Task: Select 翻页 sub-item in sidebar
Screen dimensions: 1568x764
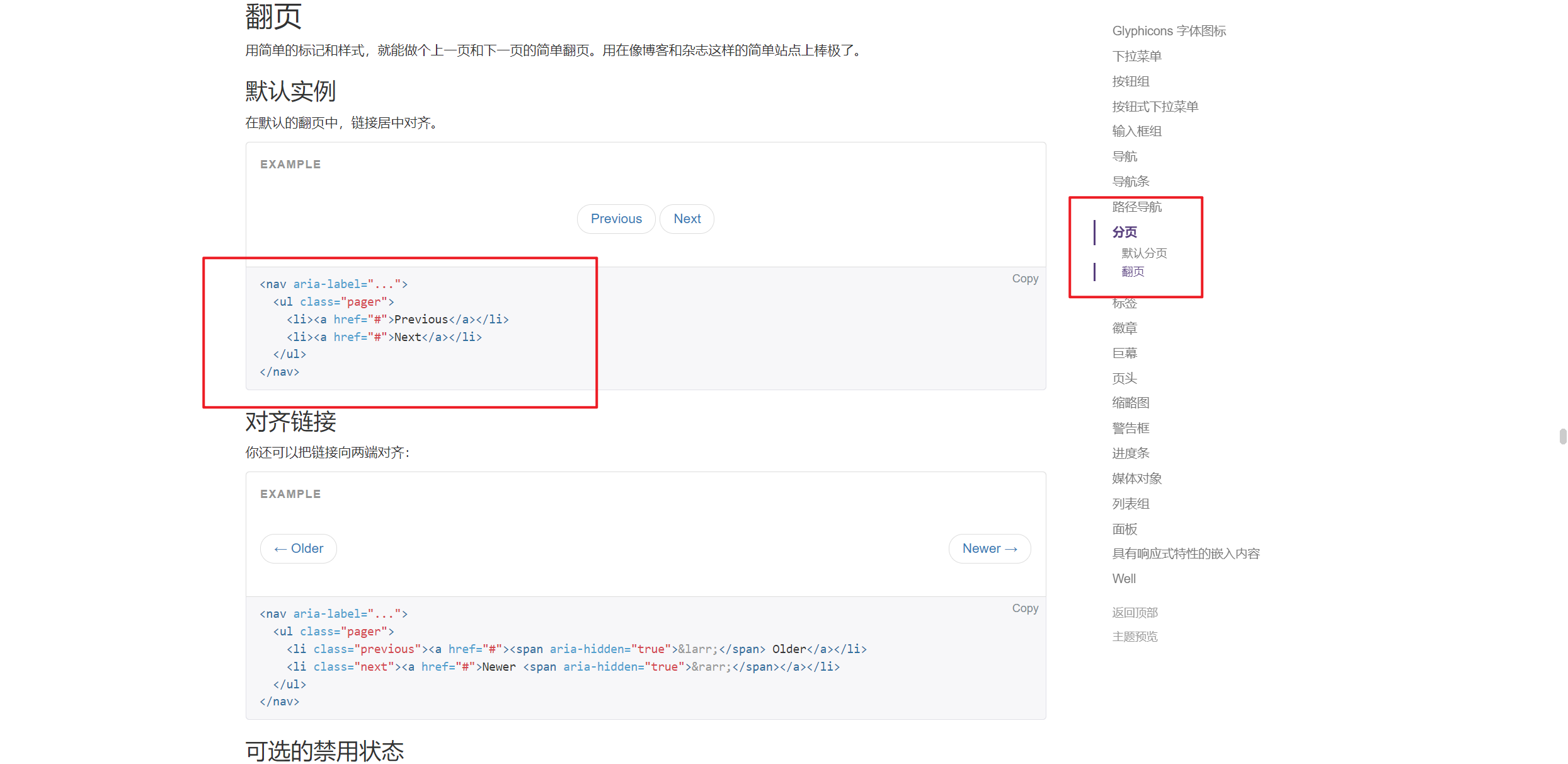Action: pyautogui.click(x=1133, y=272)
